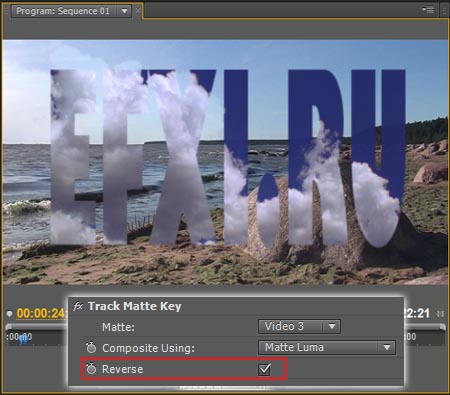Click the Composite Using: label
450x395 pixels.
point(148,348)
